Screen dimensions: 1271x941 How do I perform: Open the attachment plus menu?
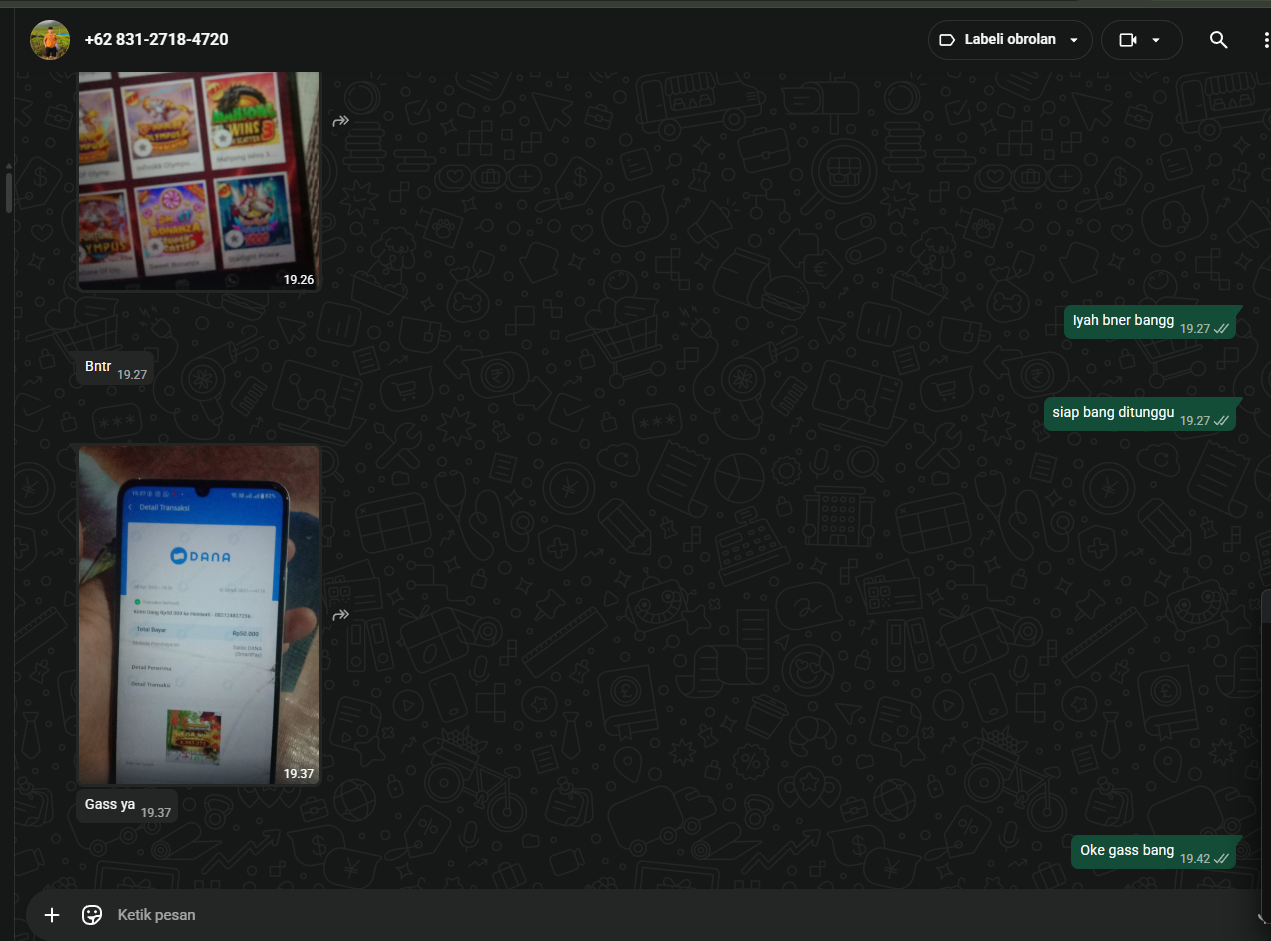52,915
